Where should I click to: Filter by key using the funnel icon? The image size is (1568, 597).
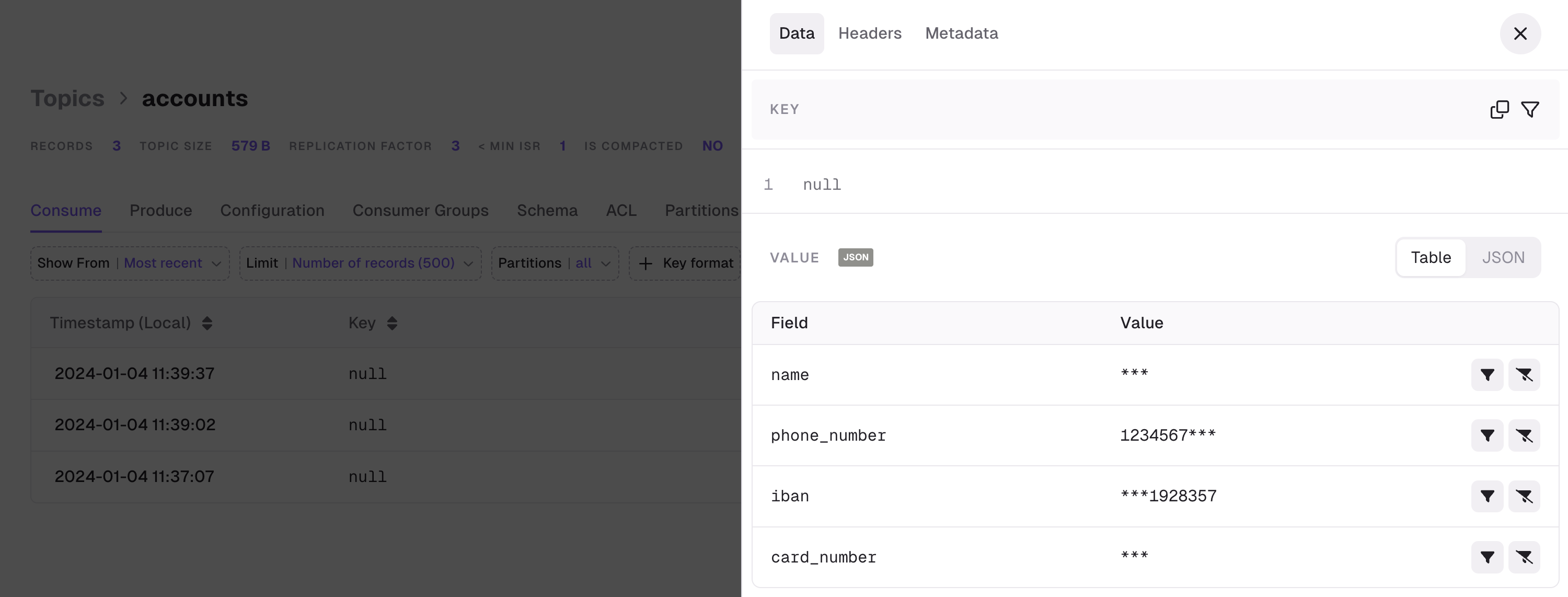click(x=1530, y=110)
